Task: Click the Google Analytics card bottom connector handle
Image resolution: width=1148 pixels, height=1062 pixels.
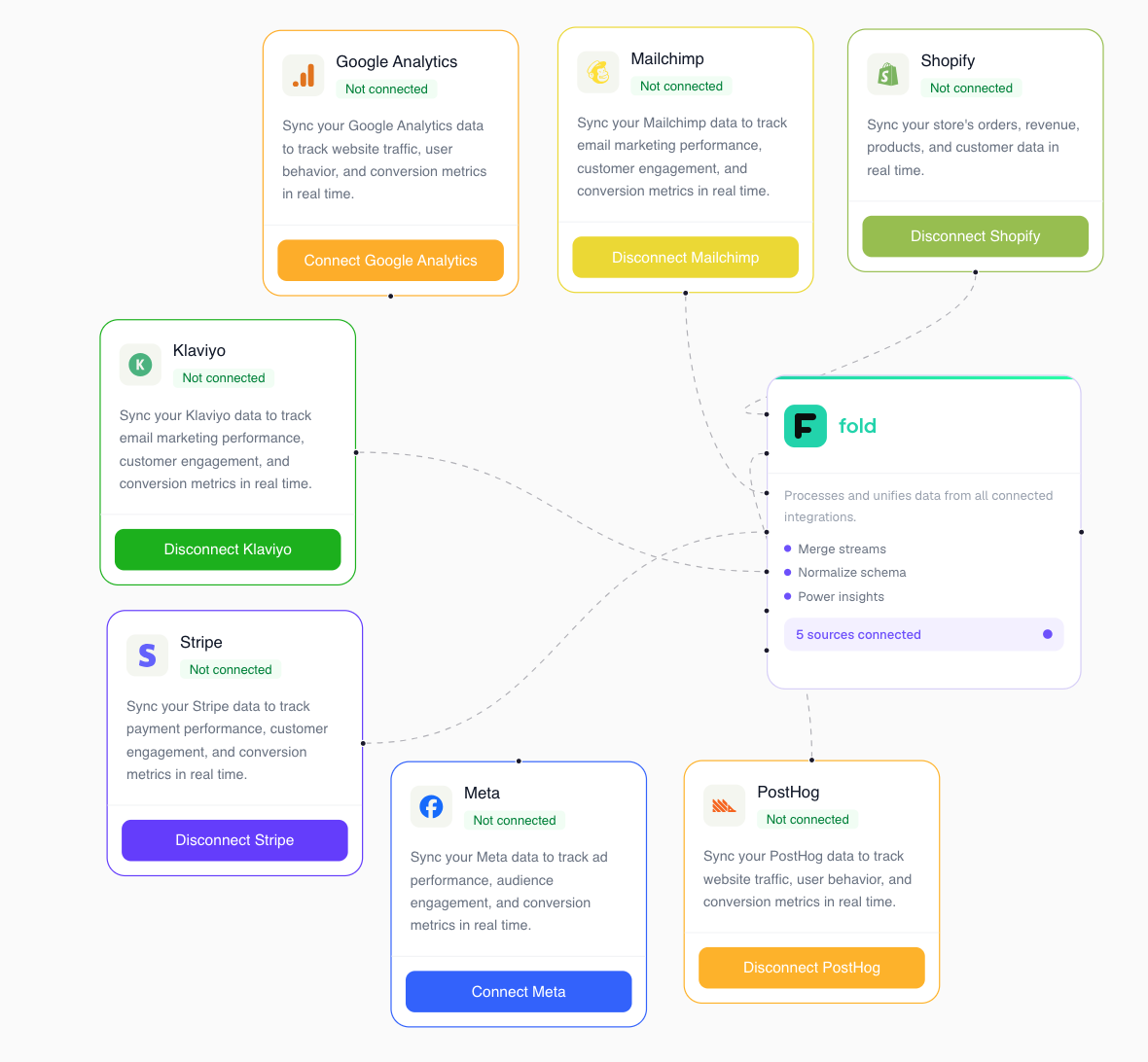Action: tap(391, 297)
